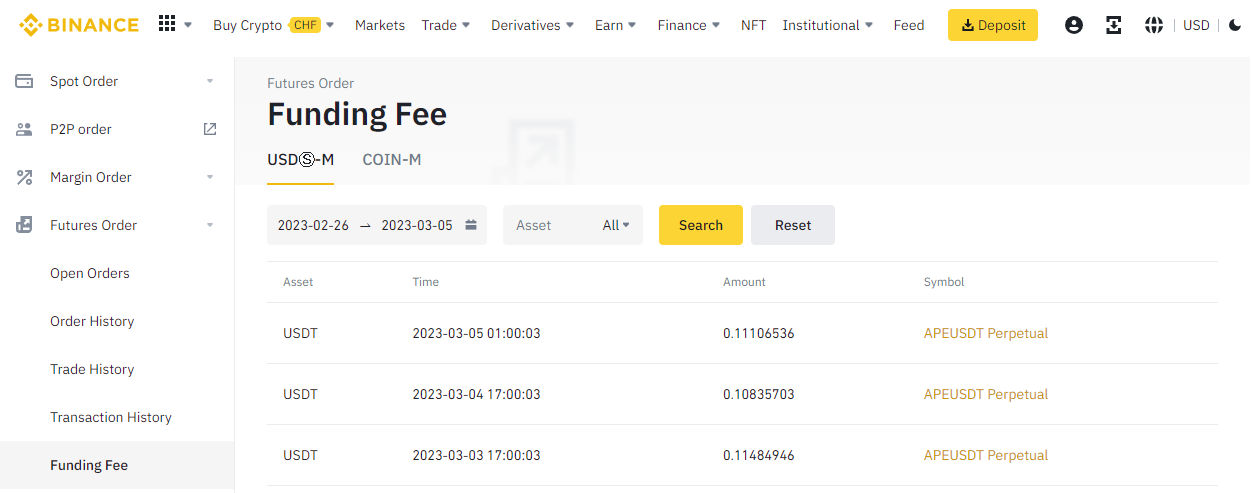This screenshot has height=493, width=1251.
Task: Click the Futures Order sidebar icon
Action: tap(24, 225)
